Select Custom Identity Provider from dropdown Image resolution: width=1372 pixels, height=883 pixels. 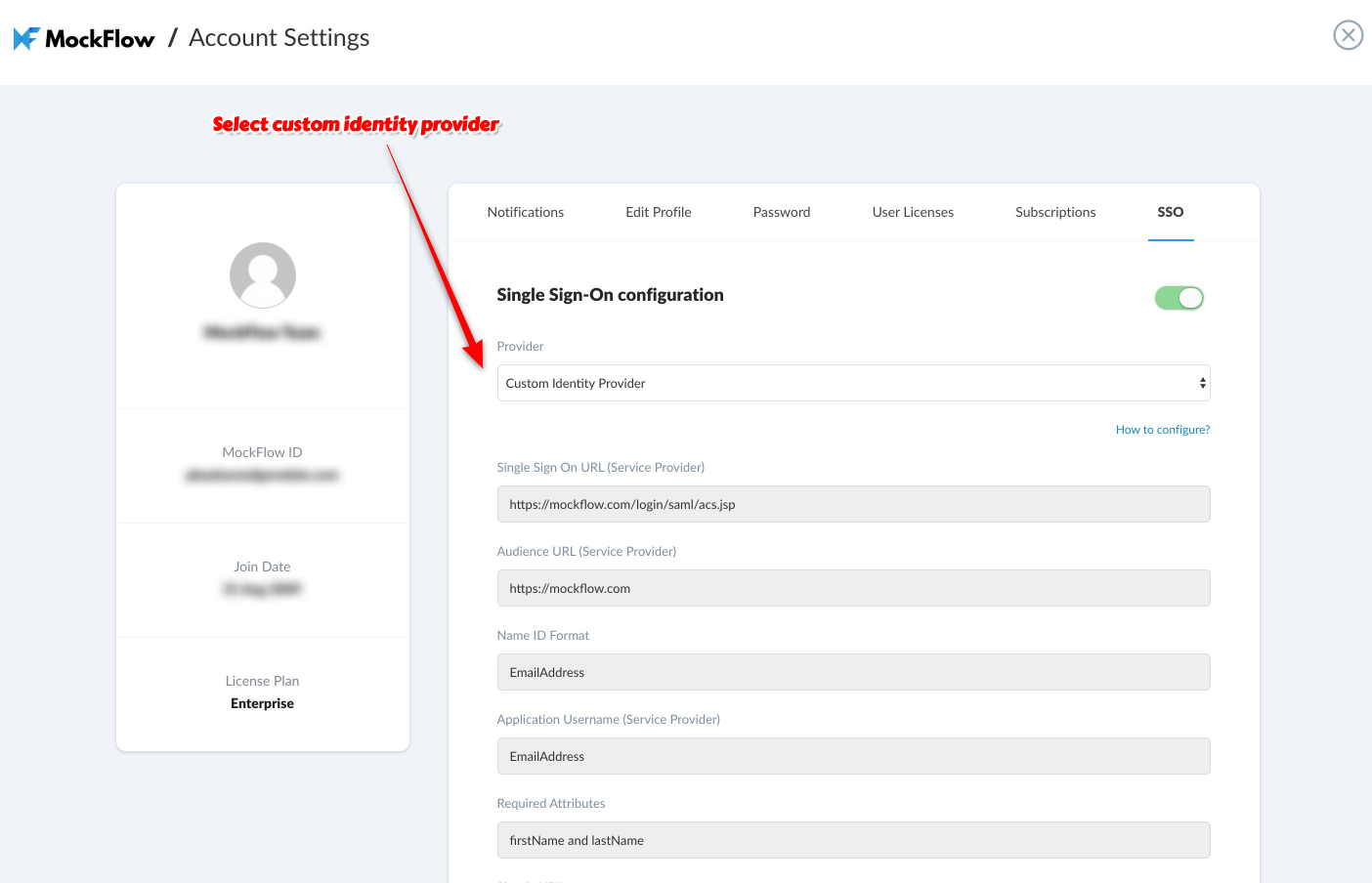853,383
